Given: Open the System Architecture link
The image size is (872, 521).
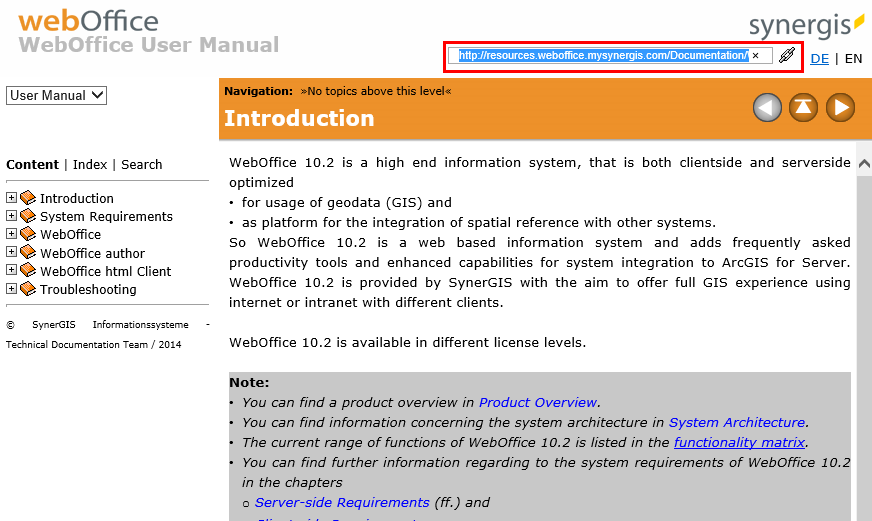Looking at the screenshot, I should coord(737,423).
